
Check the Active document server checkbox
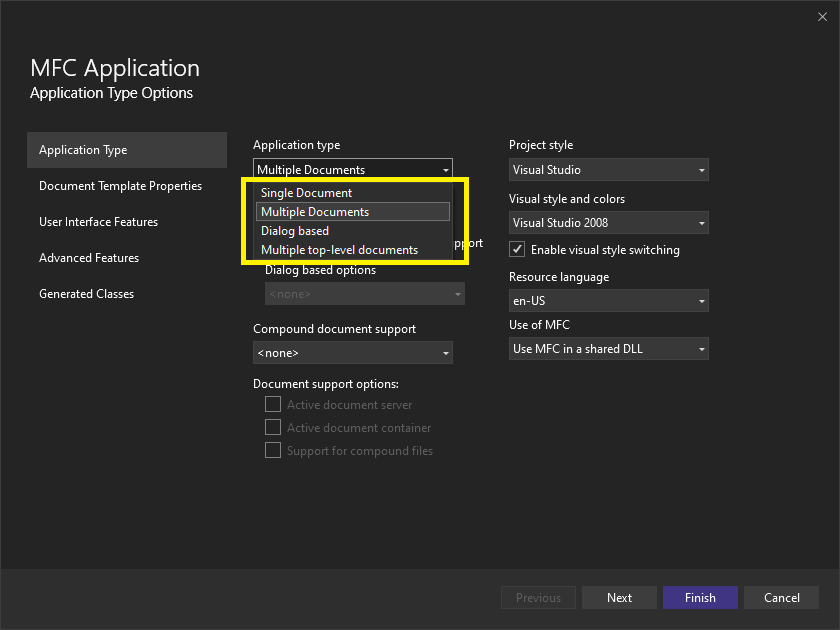[x=273, y=404]
